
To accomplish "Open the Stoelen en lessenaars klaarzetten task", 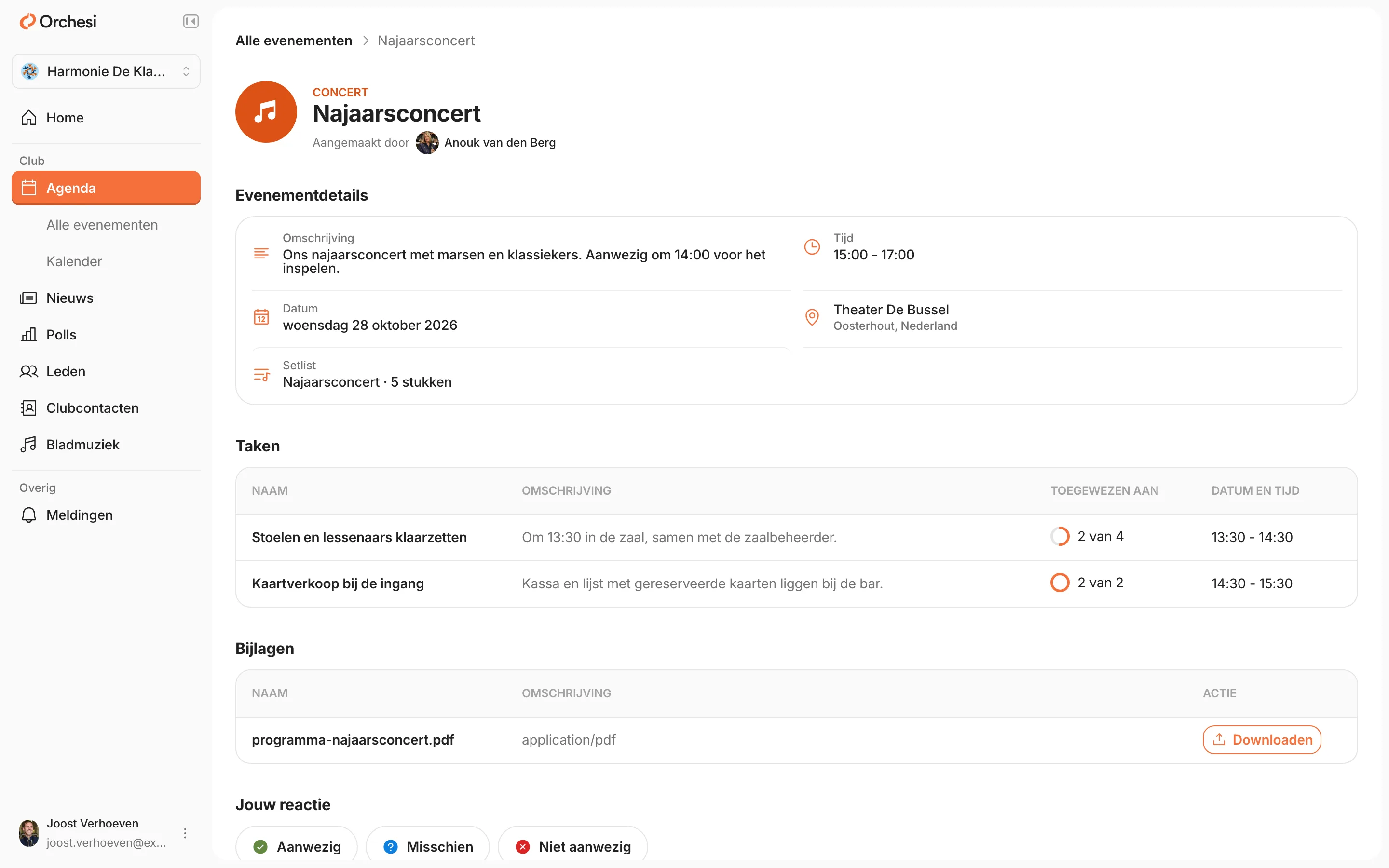I will (359, 537).
